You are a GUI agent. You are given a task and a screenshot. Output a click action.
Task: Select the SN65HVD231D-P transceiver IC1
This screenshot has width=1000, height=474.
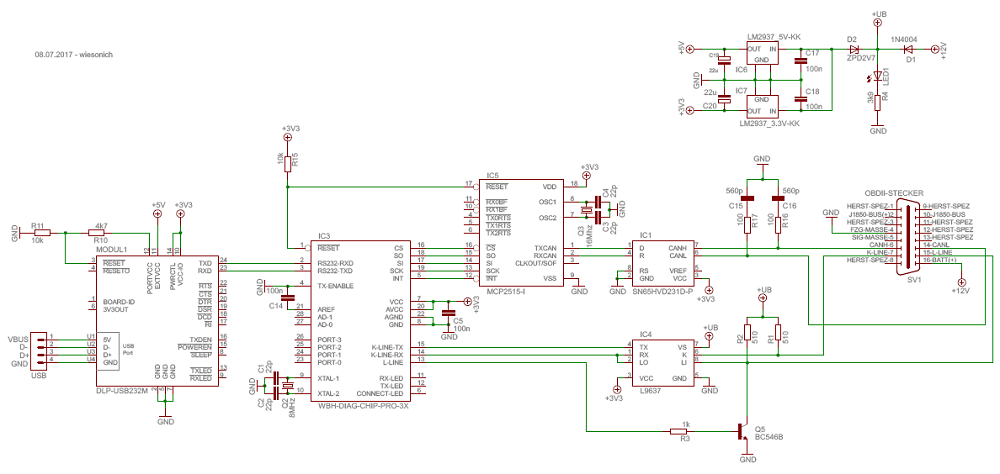click(665, 263)
